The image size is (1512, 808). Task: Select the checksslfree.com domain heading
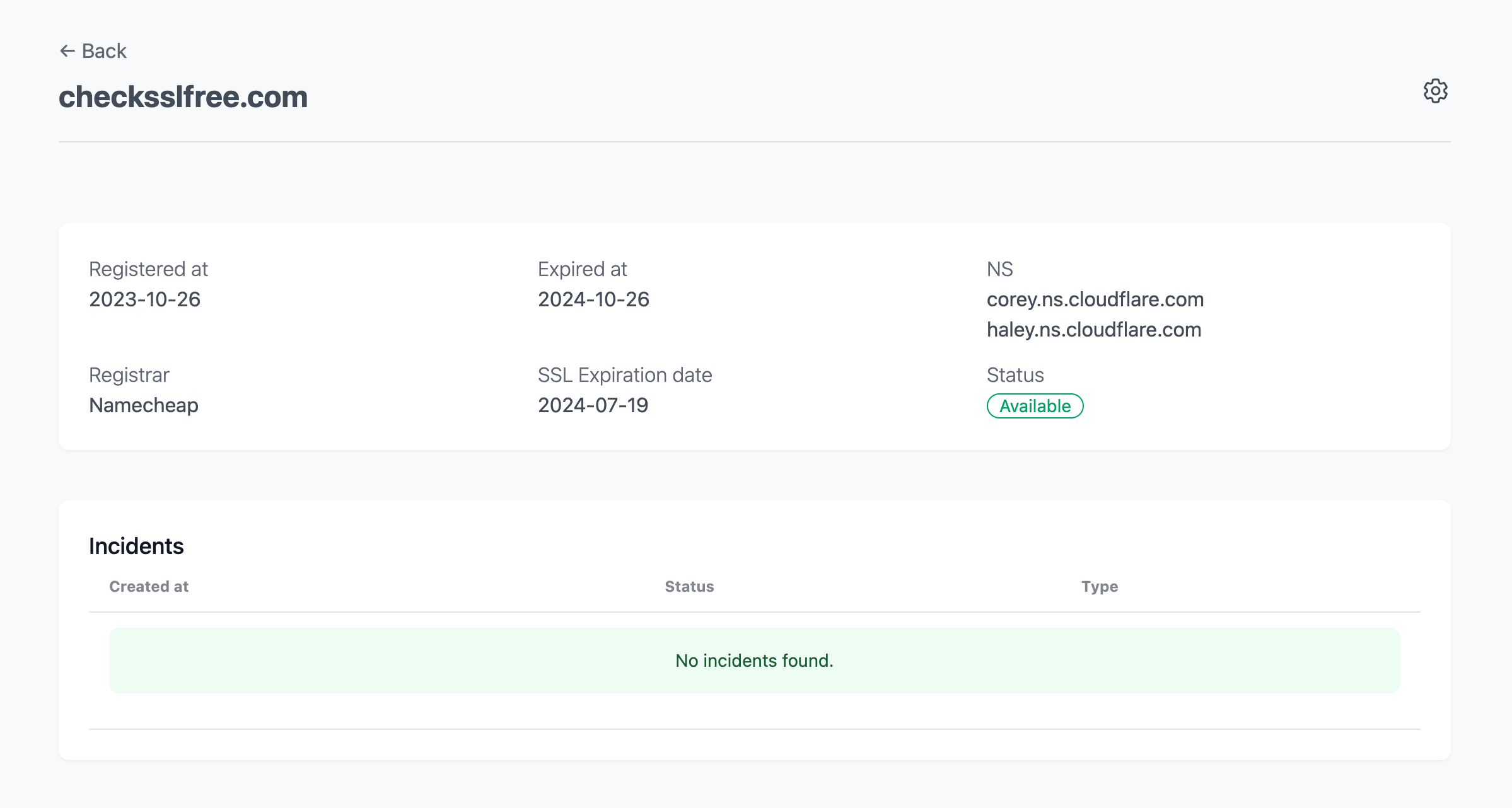[x=183, y=97]
